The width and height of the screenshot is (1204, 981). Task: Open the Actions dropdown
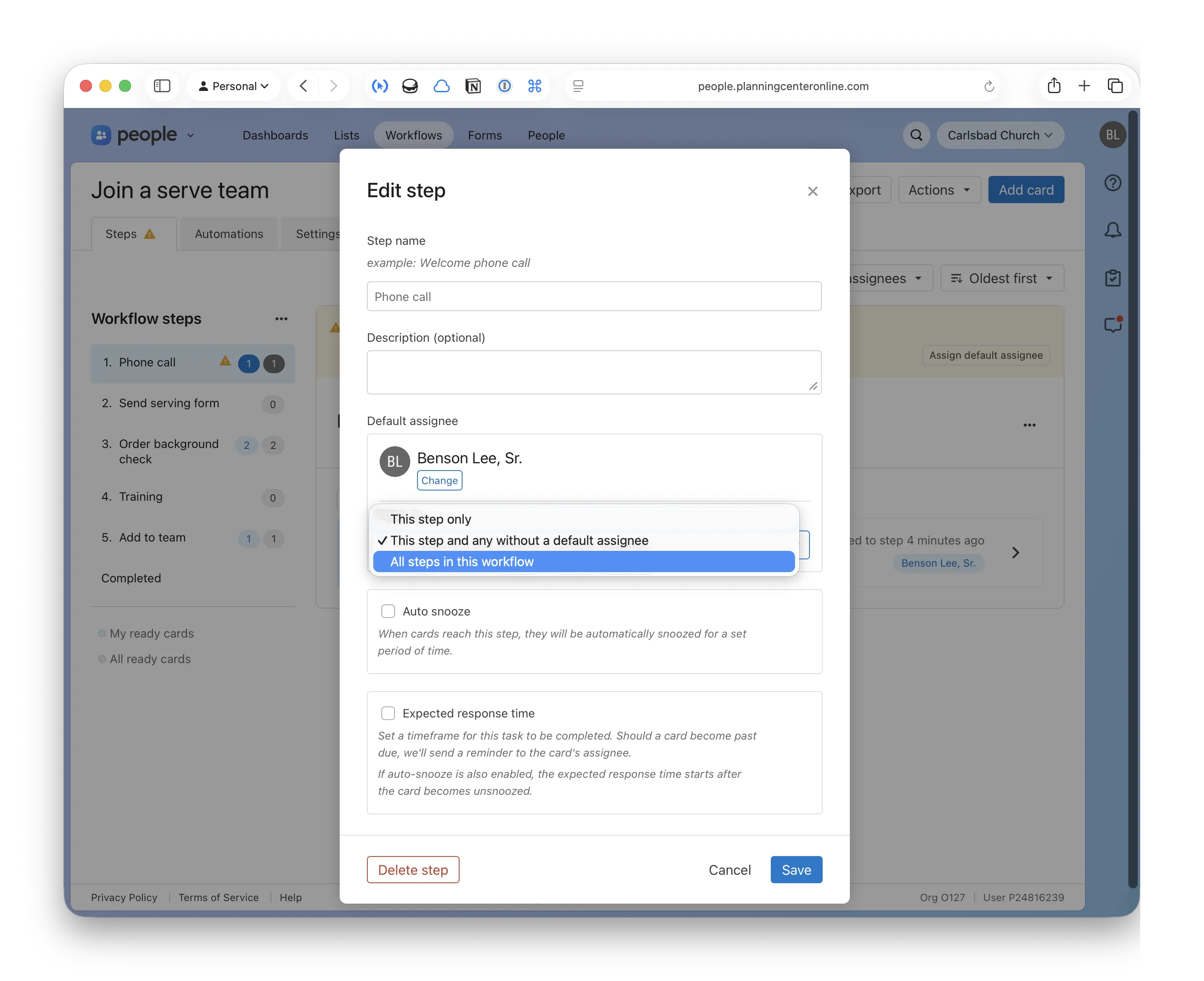[x=938, y=190]
